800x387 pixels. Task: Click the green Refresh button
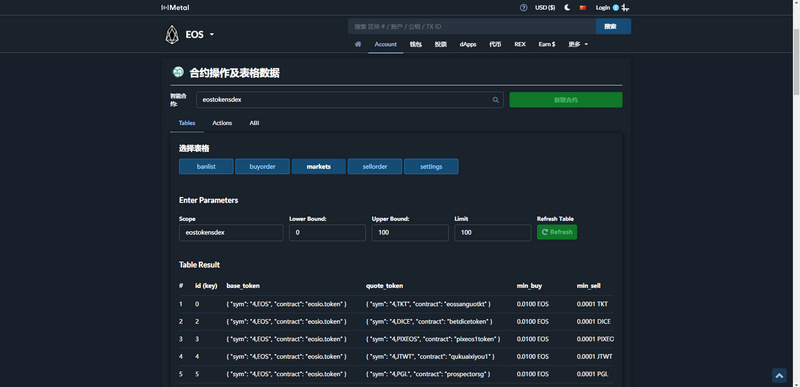pyautogui.click(x=557, y=232)
